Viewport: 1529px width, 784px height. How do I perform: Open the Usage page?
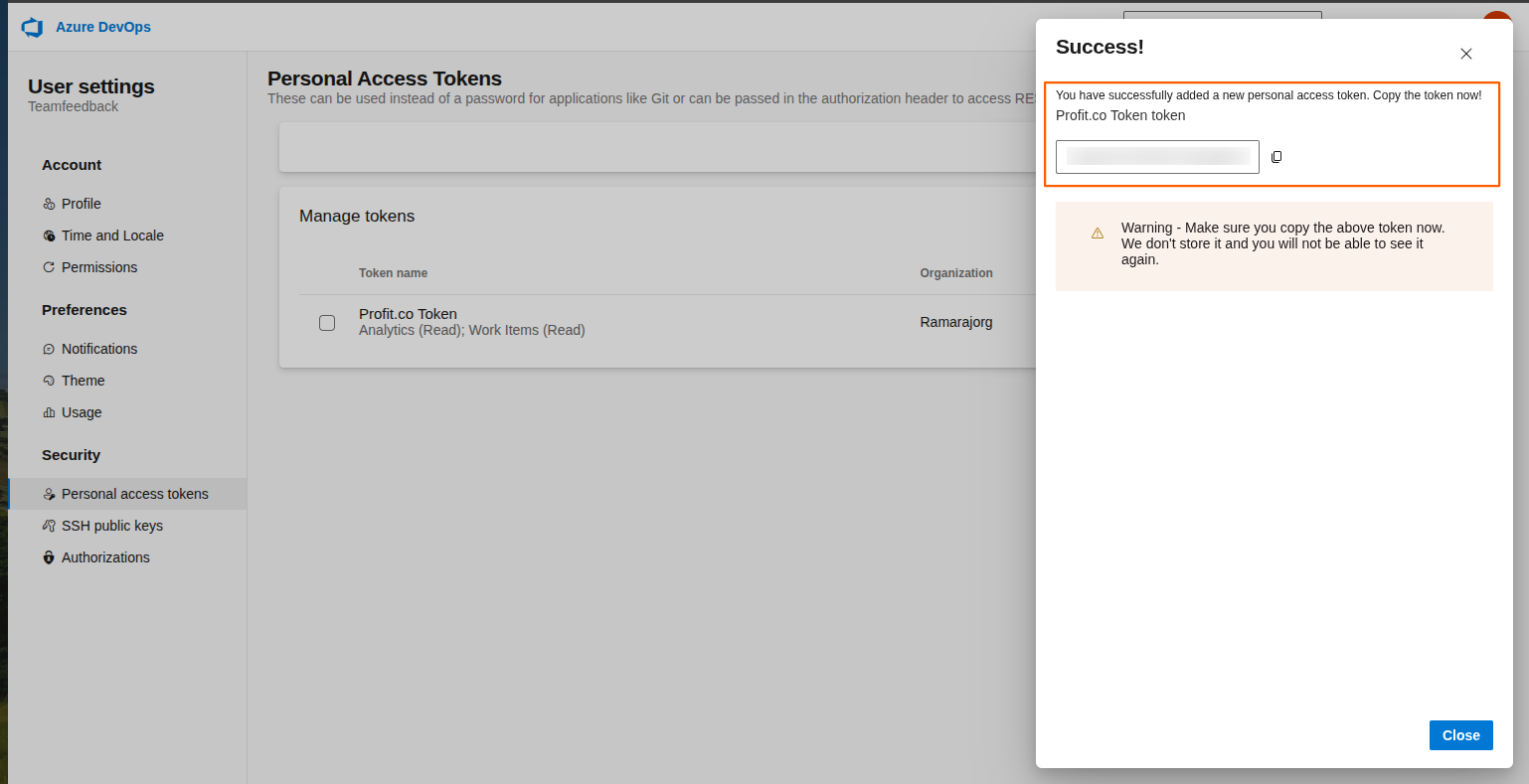(x=82, y=412)
